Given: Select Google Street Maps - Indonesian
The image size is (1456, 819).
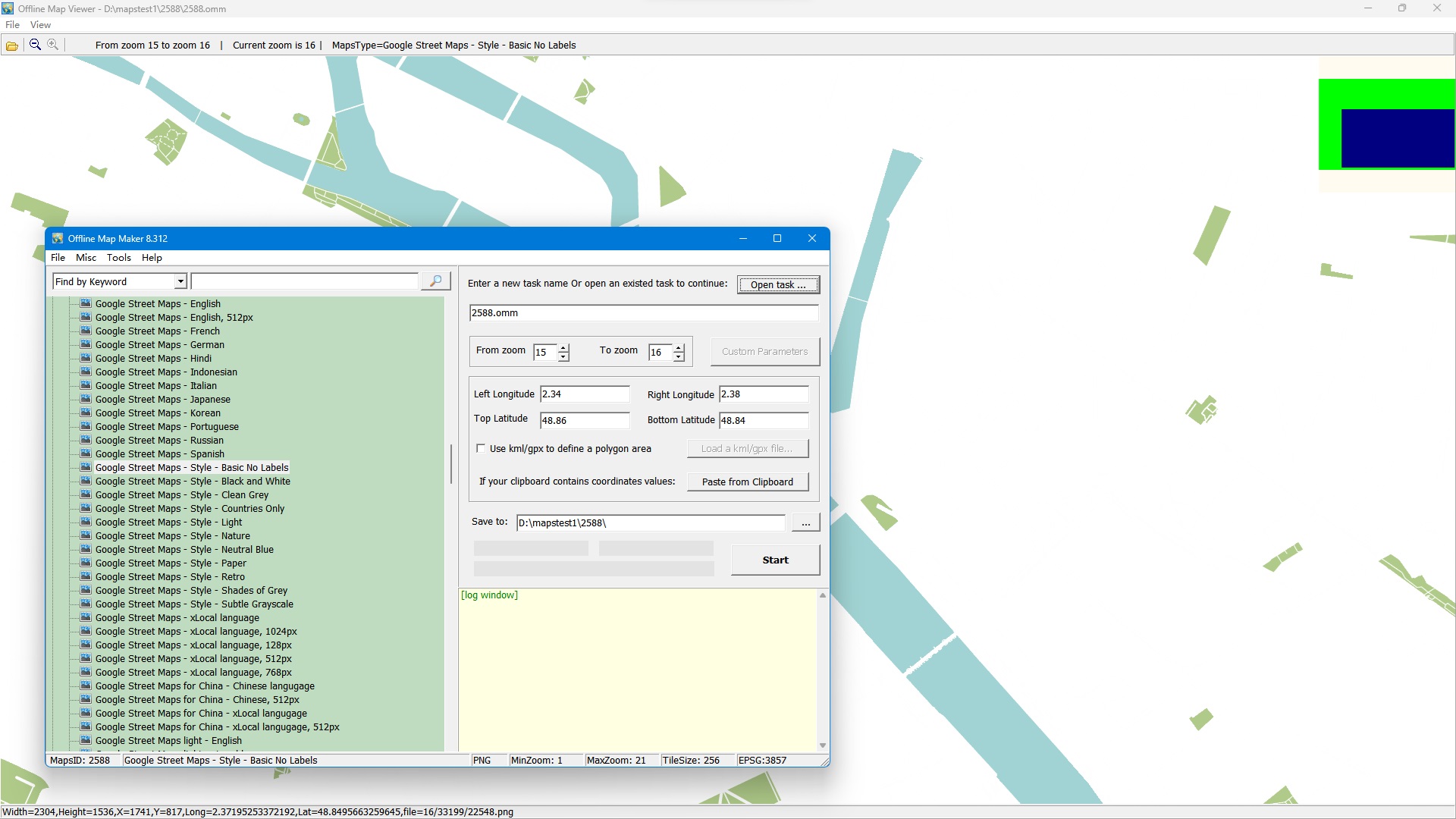Looking at the screenshot, I should (166, 372).
